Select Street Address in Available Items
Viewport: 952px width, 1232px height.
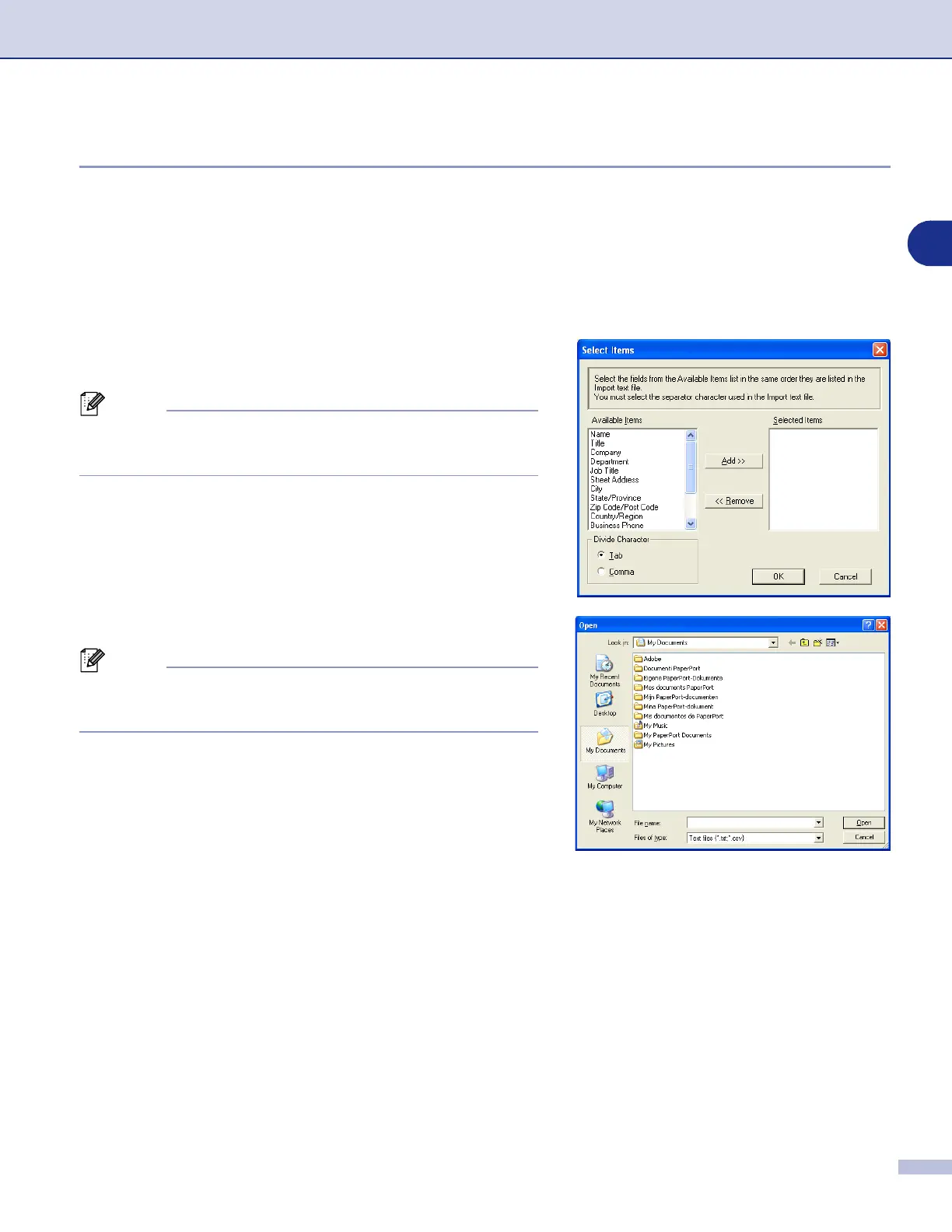(x=614, y=480)
